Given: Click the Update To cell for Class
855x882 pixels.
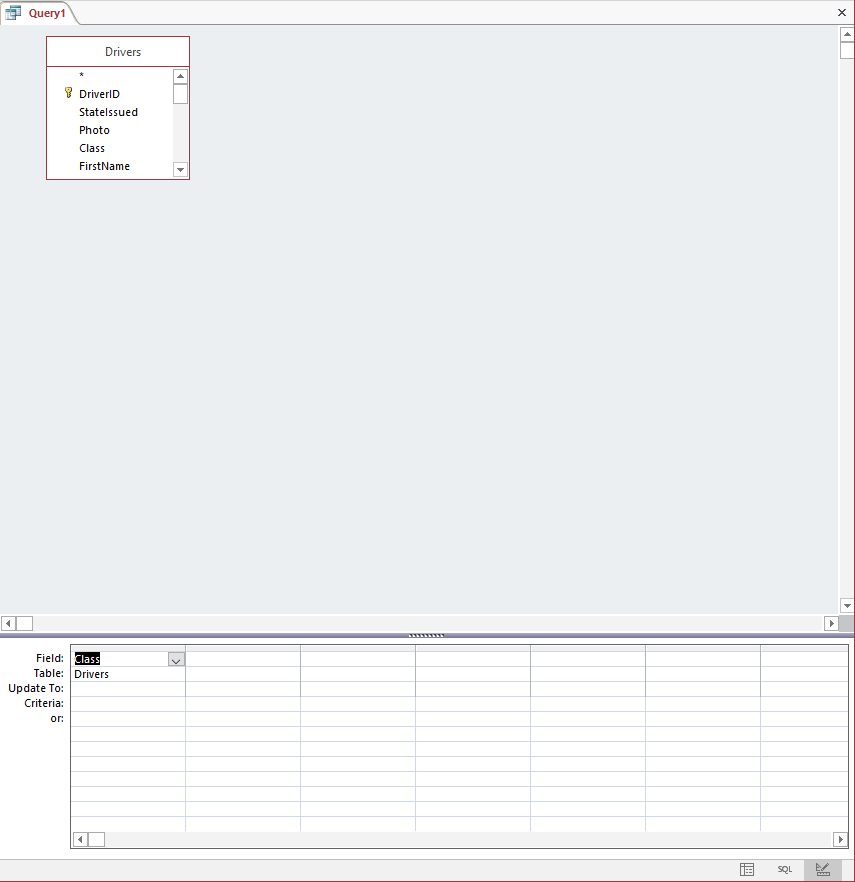Looking at the screenshot, I should [128, 689].
